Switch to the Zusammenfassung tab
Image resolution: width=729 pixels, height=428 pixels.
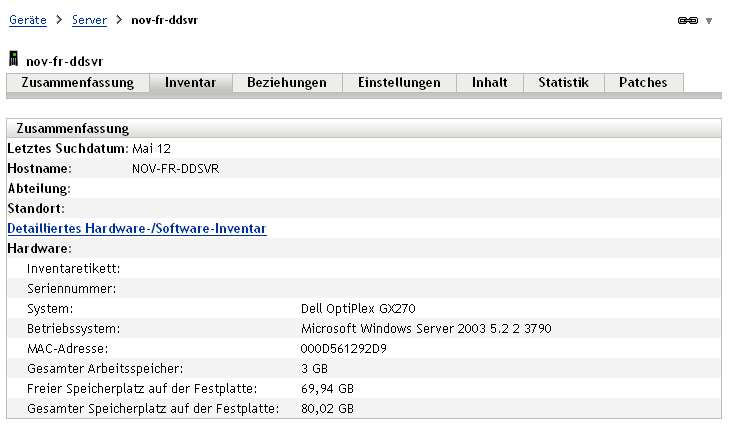[77, 83]
